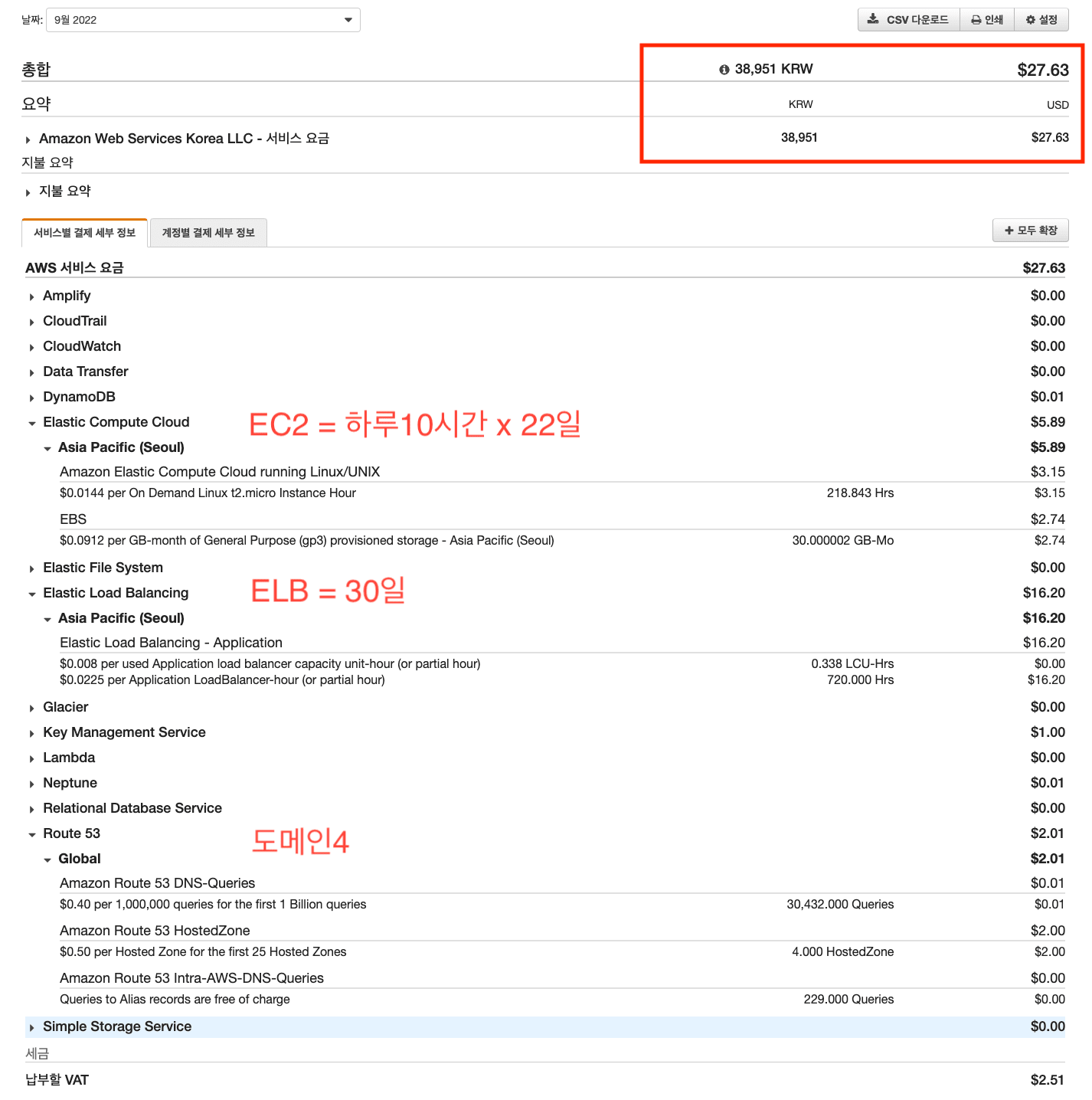Click the 218.843 Hrs usage value

(x=860, y=493)
